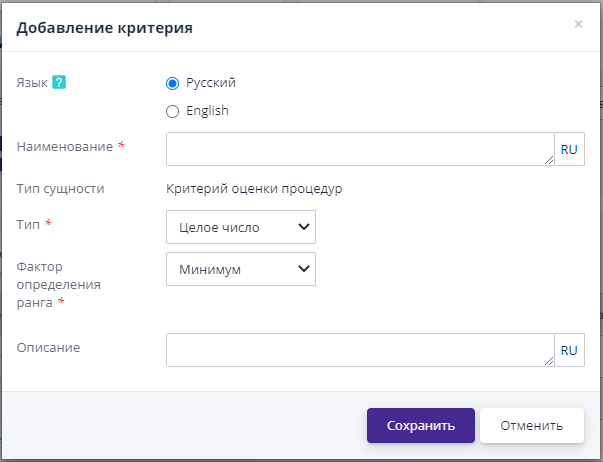The height and width of the screenshot is (462, 603).
Task: Choose the English language radio button
Action: tap(172, 111)
